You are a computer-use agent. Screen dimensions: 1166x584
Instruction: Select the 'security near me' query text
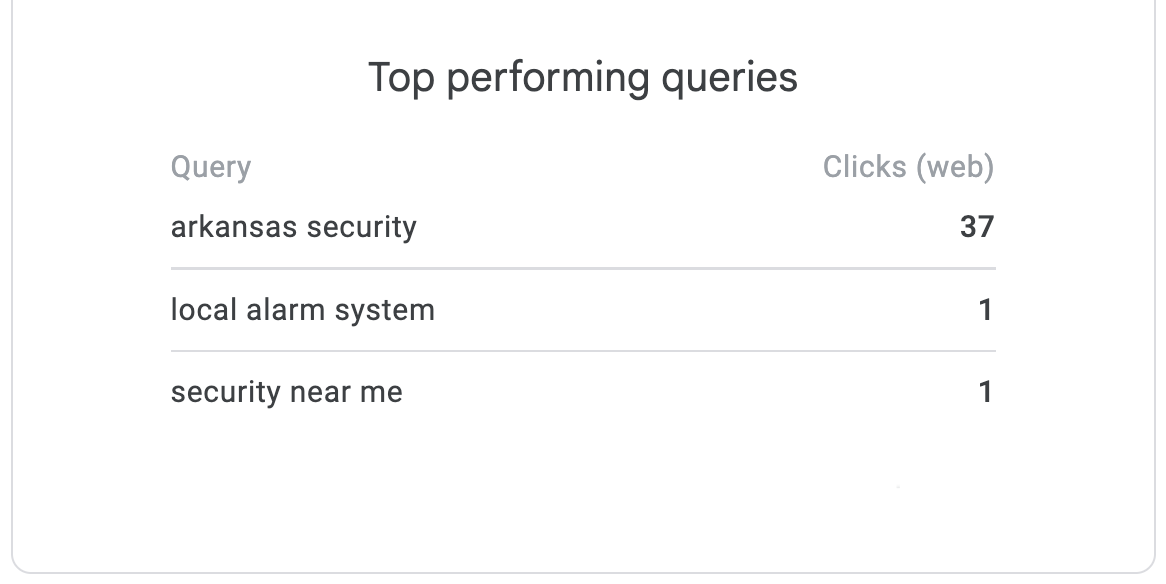click(287, 392)
